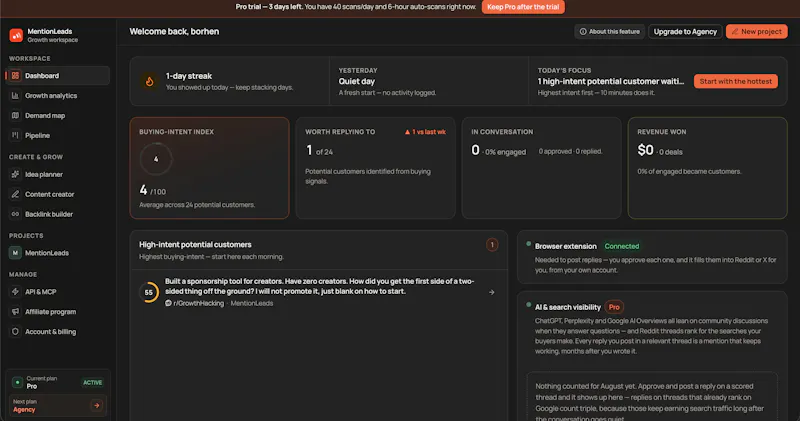Viewport: 800px width, 421px height.
Task: Click the MentionLeads project M avatar
Action: click(15, 253)
